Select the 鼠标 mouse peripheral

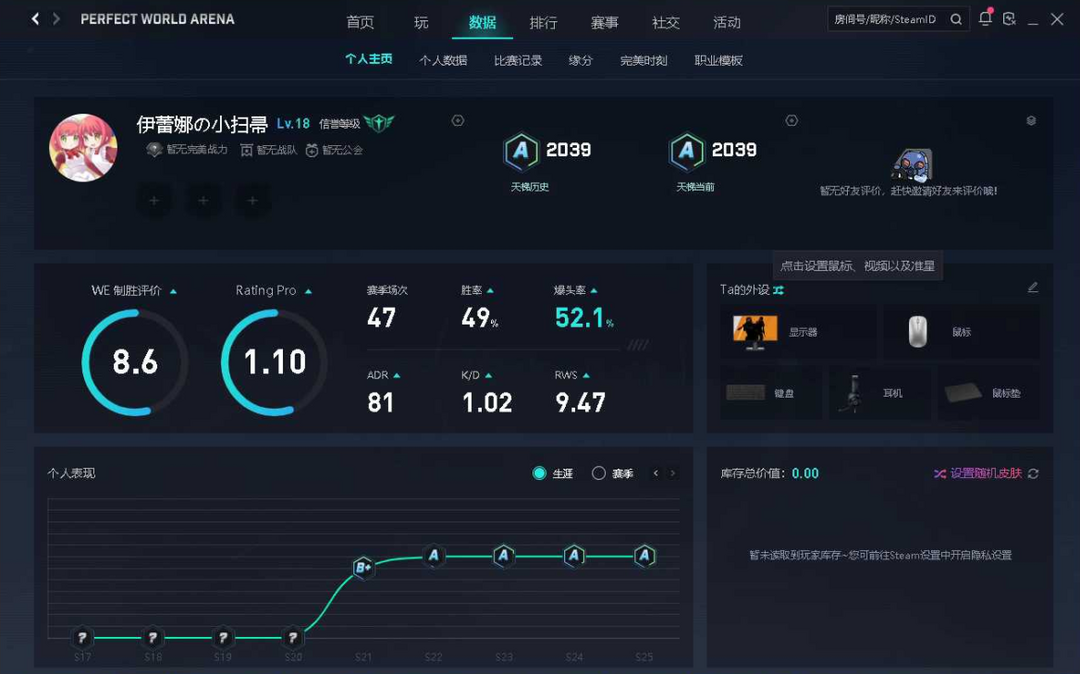tap(962, 332)
